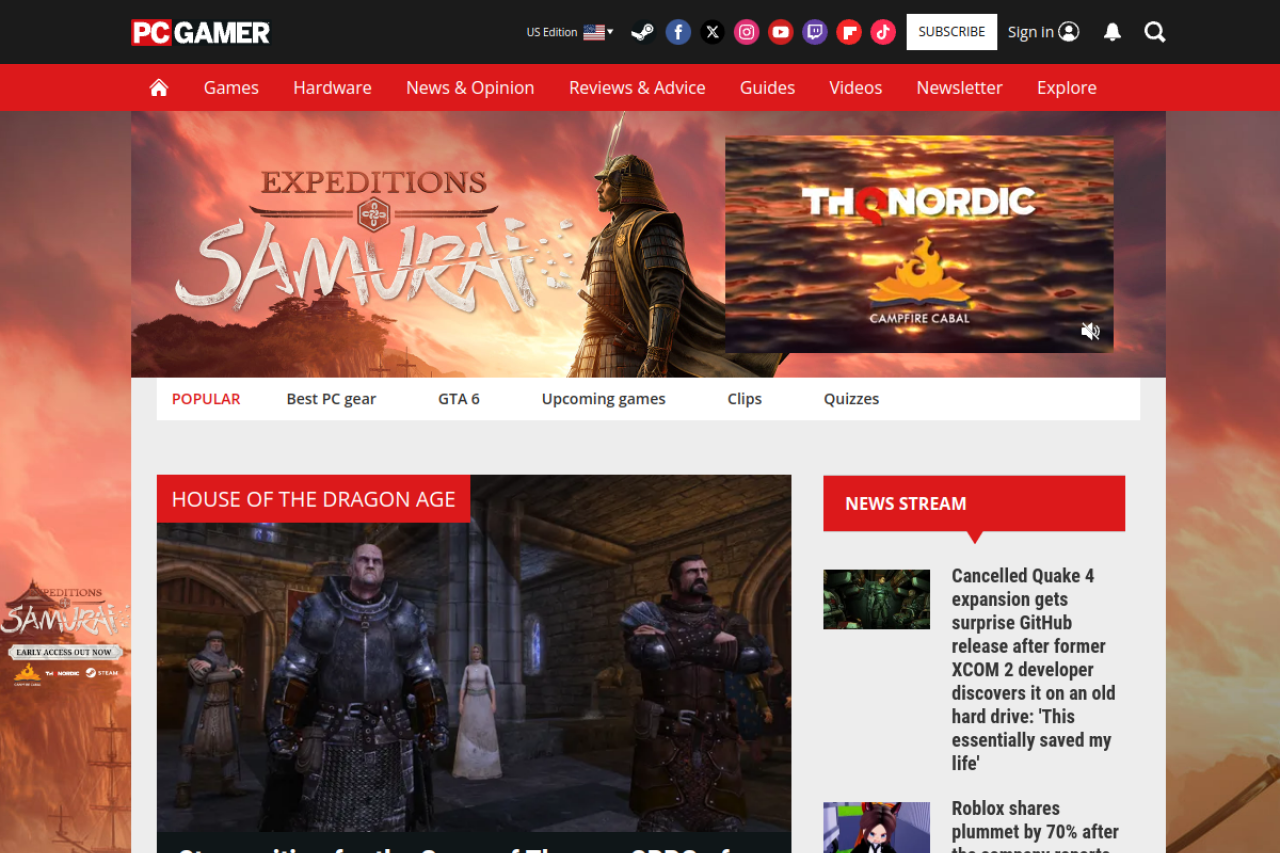Open the Reviews & Advice menu
The width and height of the screenshot is (1280, 853).
[637, 88]
